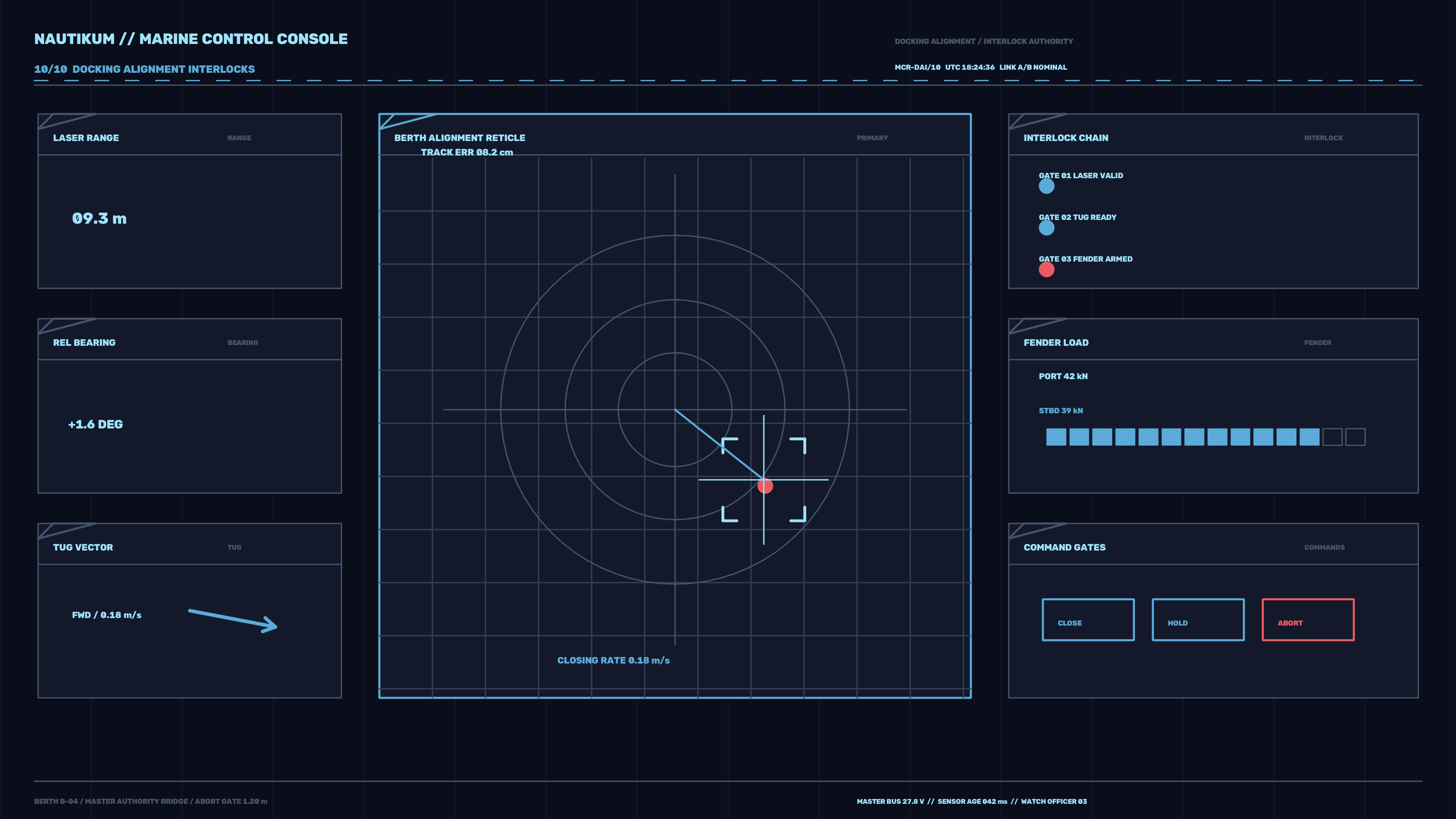This screenshot has height=819, width=1456.
Task: Click the MASTER BUS 27.8 V status
Action: tap(890, 802)
